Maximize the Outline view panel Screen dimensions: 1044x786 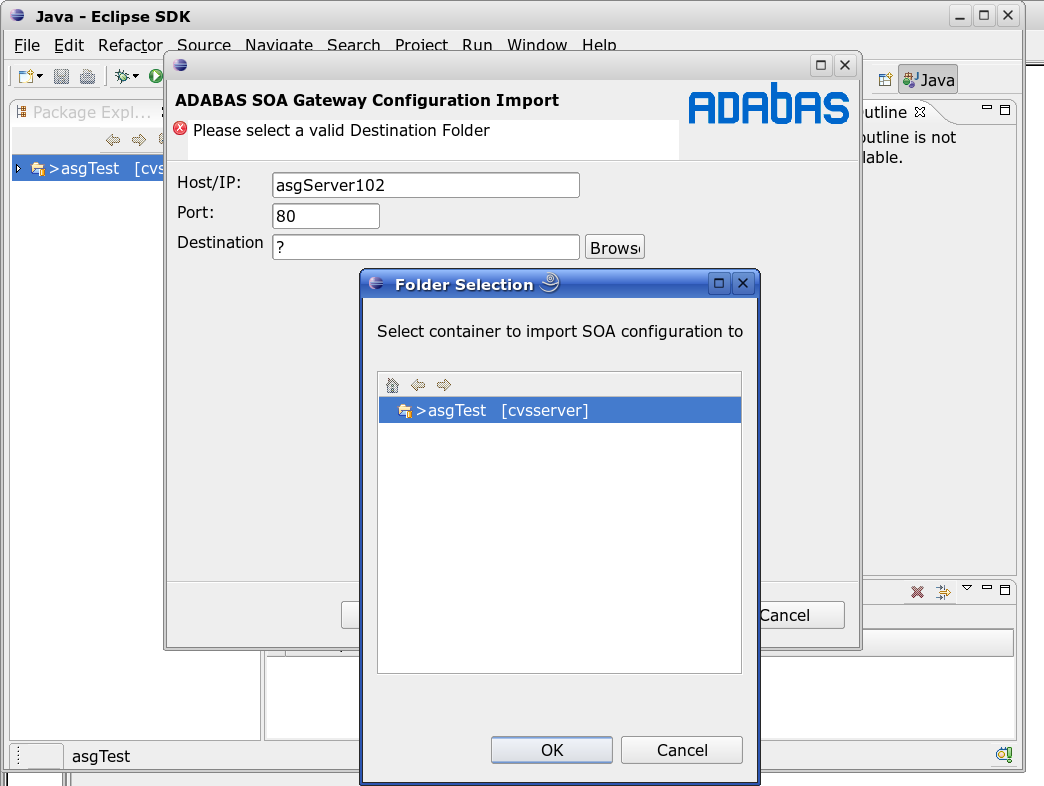click(1005, 110)
